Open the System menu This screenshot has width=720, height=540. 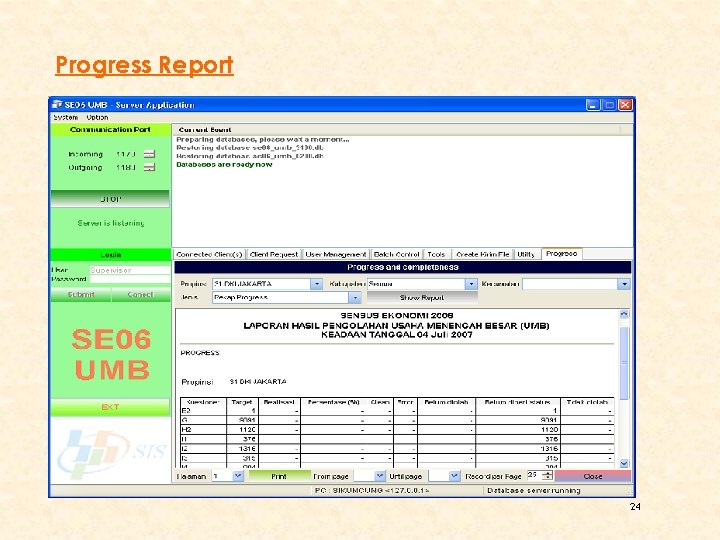point(65,117)
